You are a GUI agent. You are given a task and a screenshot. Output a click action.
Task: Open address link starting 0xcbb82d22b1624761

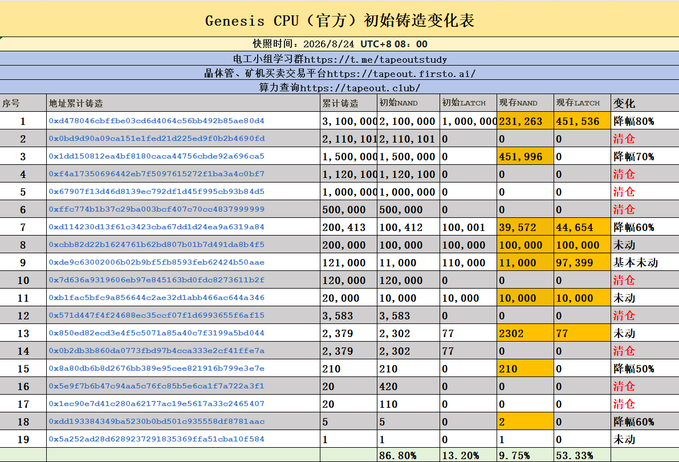[156, 245]
